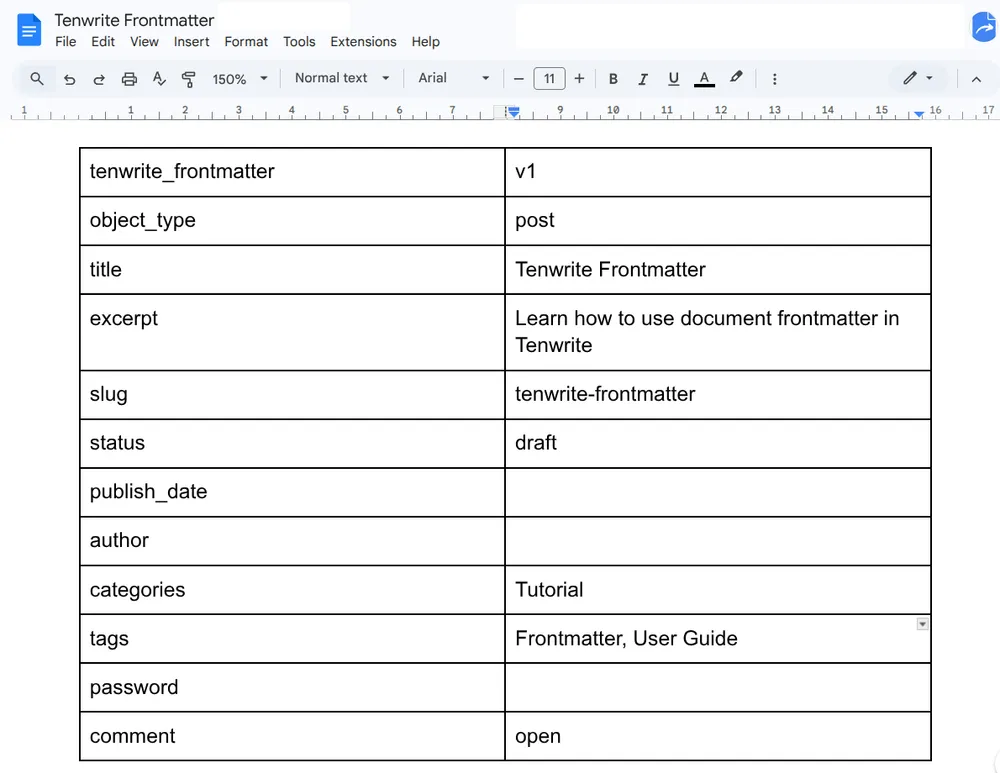Click the share icon in the top right
1000x773 pixels.
pyautogui.click(x=984, y=27)
